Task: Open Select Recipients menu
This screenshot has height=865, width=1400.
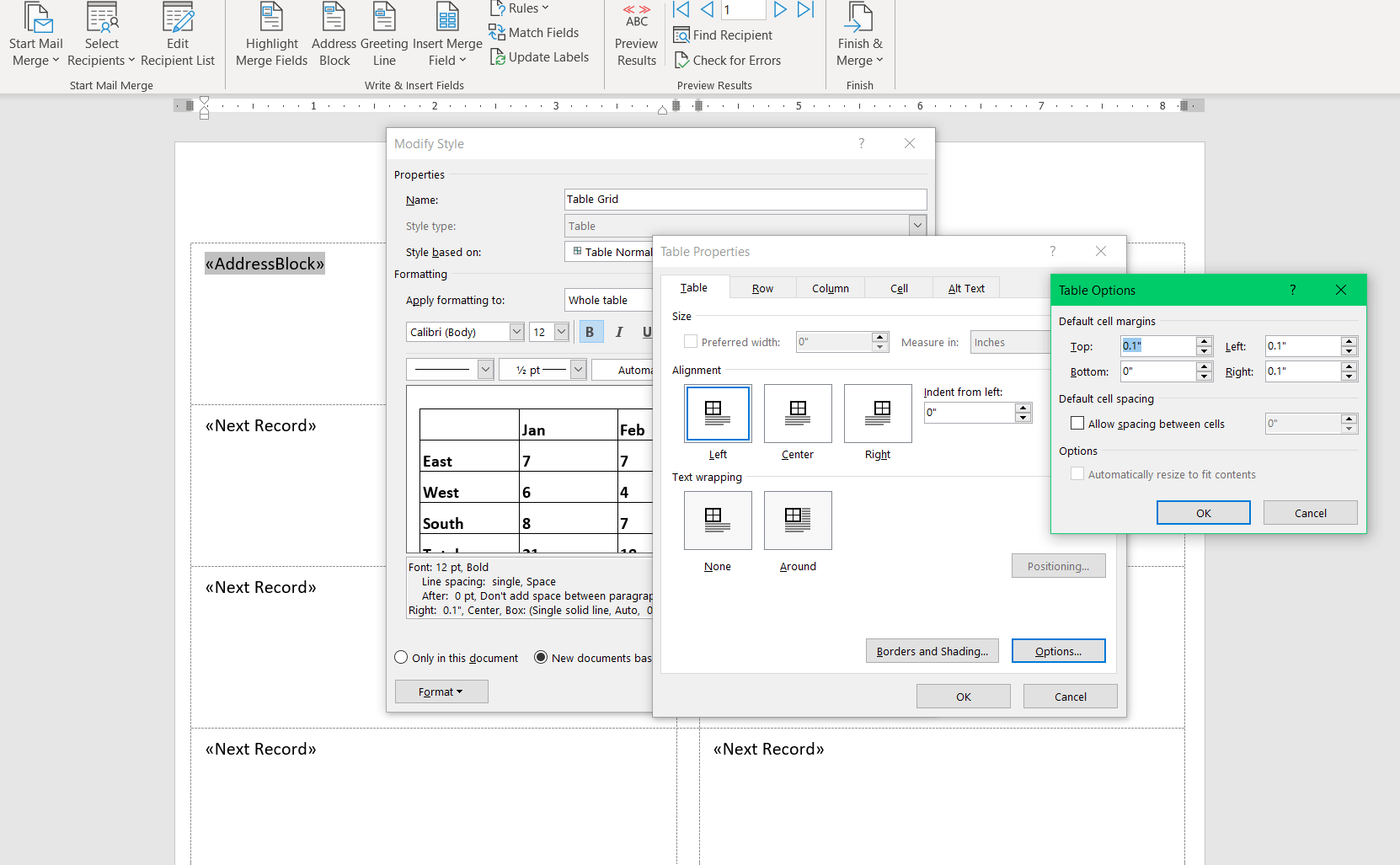Action: click(101, 35)
